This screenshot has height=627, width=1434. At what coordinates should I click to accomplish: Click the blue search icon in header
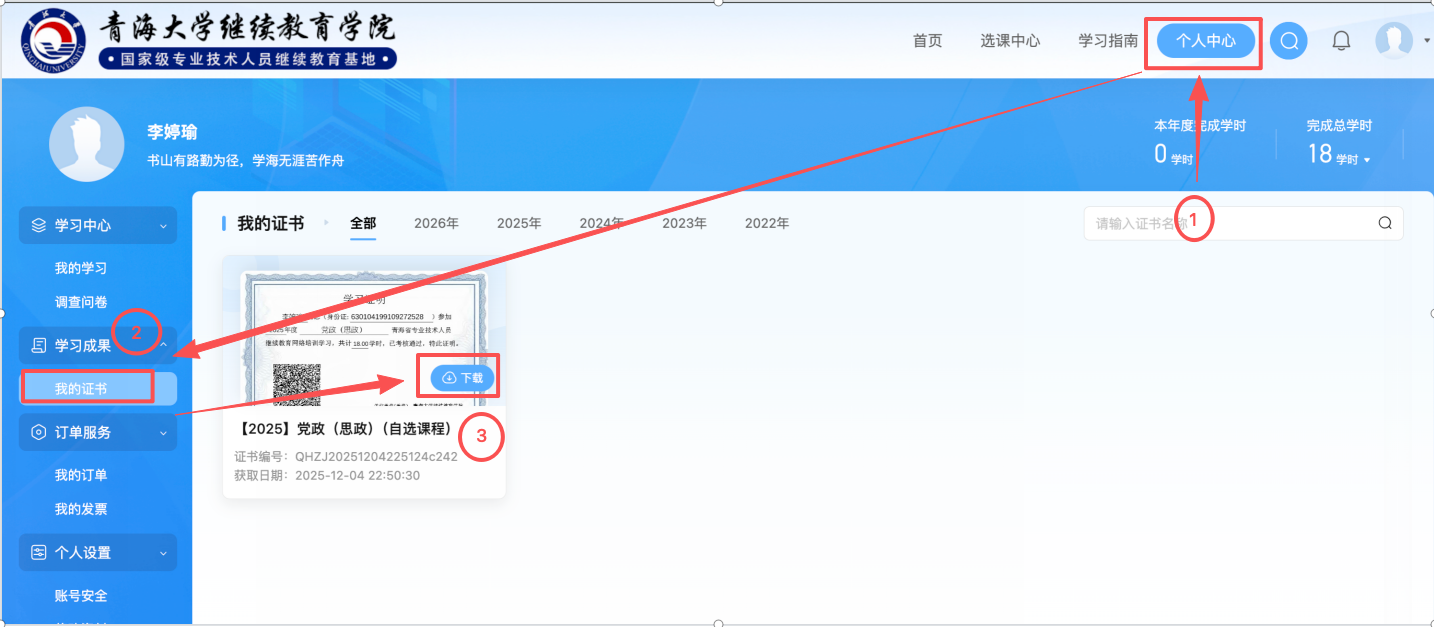1288,41
